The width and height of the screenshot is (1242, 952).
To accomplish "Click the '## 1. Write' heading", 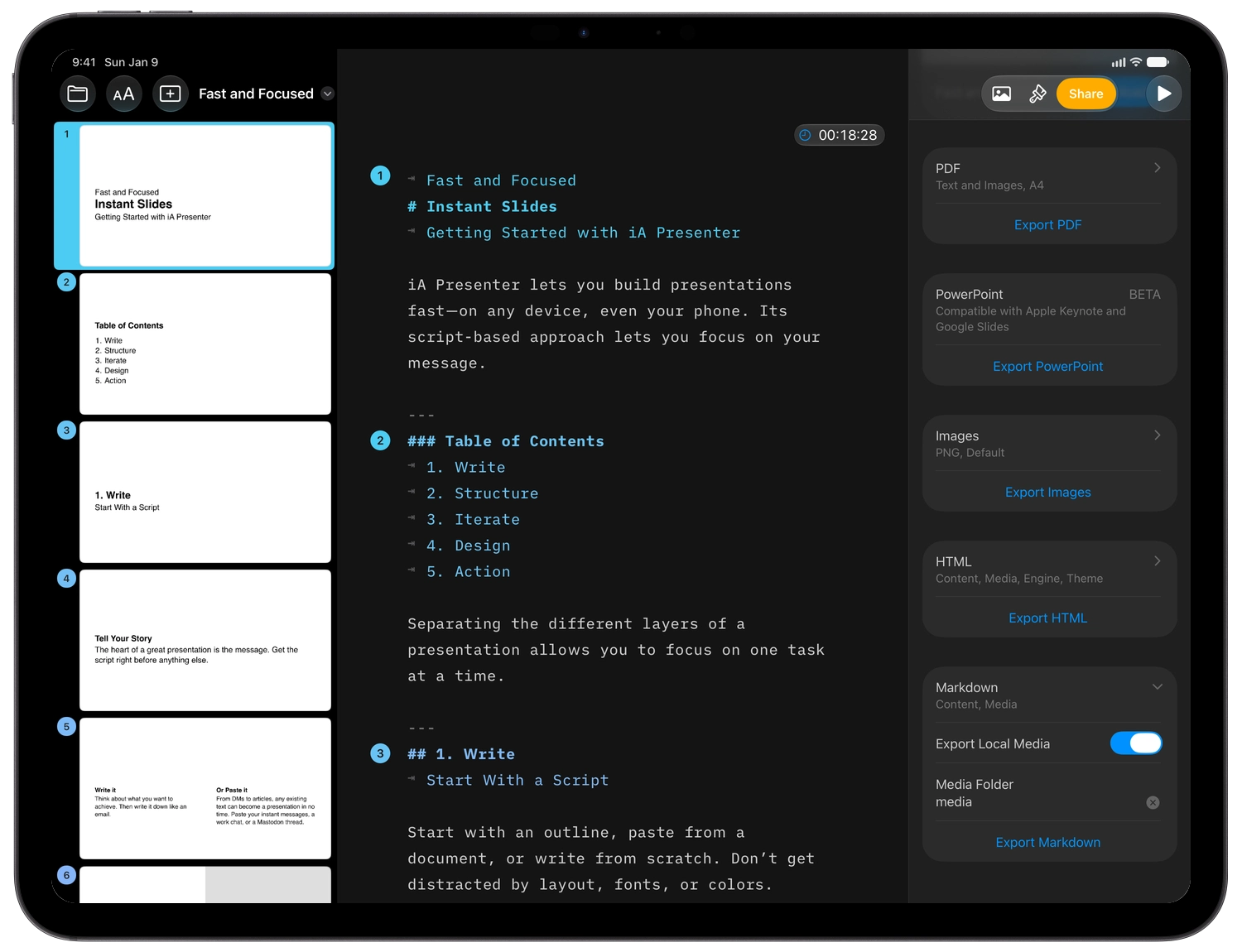I will pyautogui.click(x=461, y=754).
